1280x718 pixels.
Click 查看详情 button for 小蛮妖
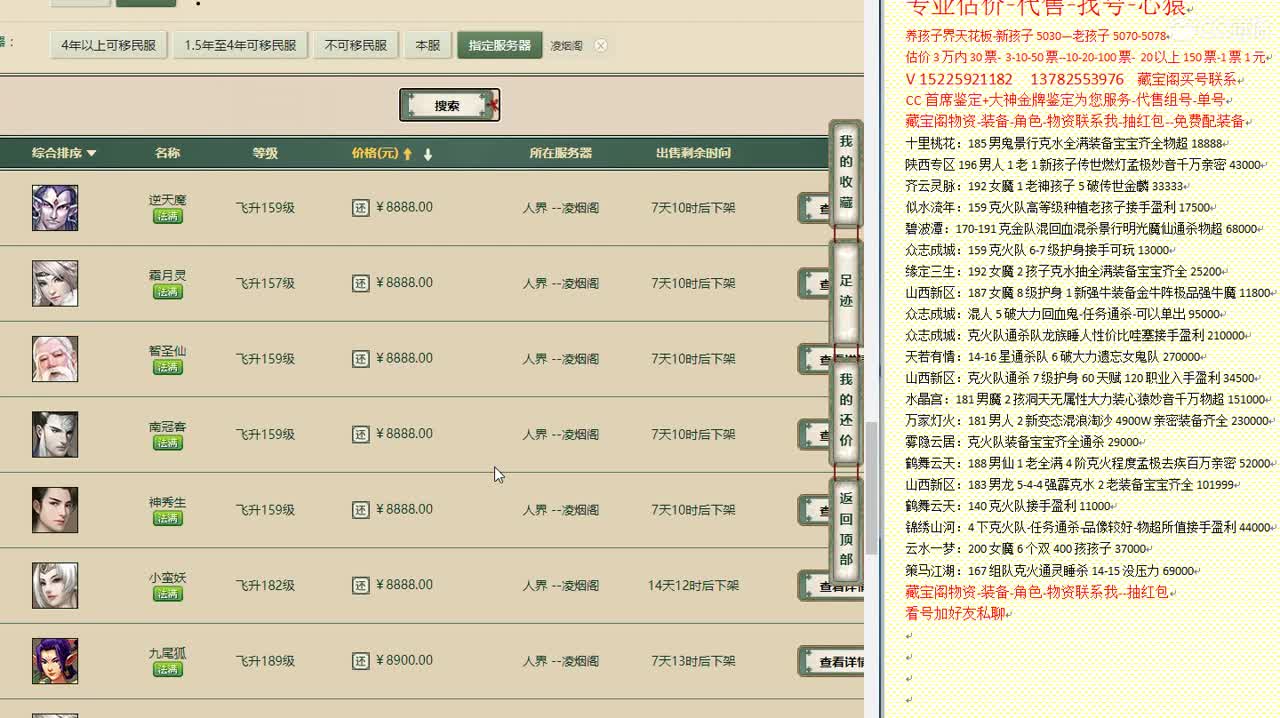click(x=832, y=586)
